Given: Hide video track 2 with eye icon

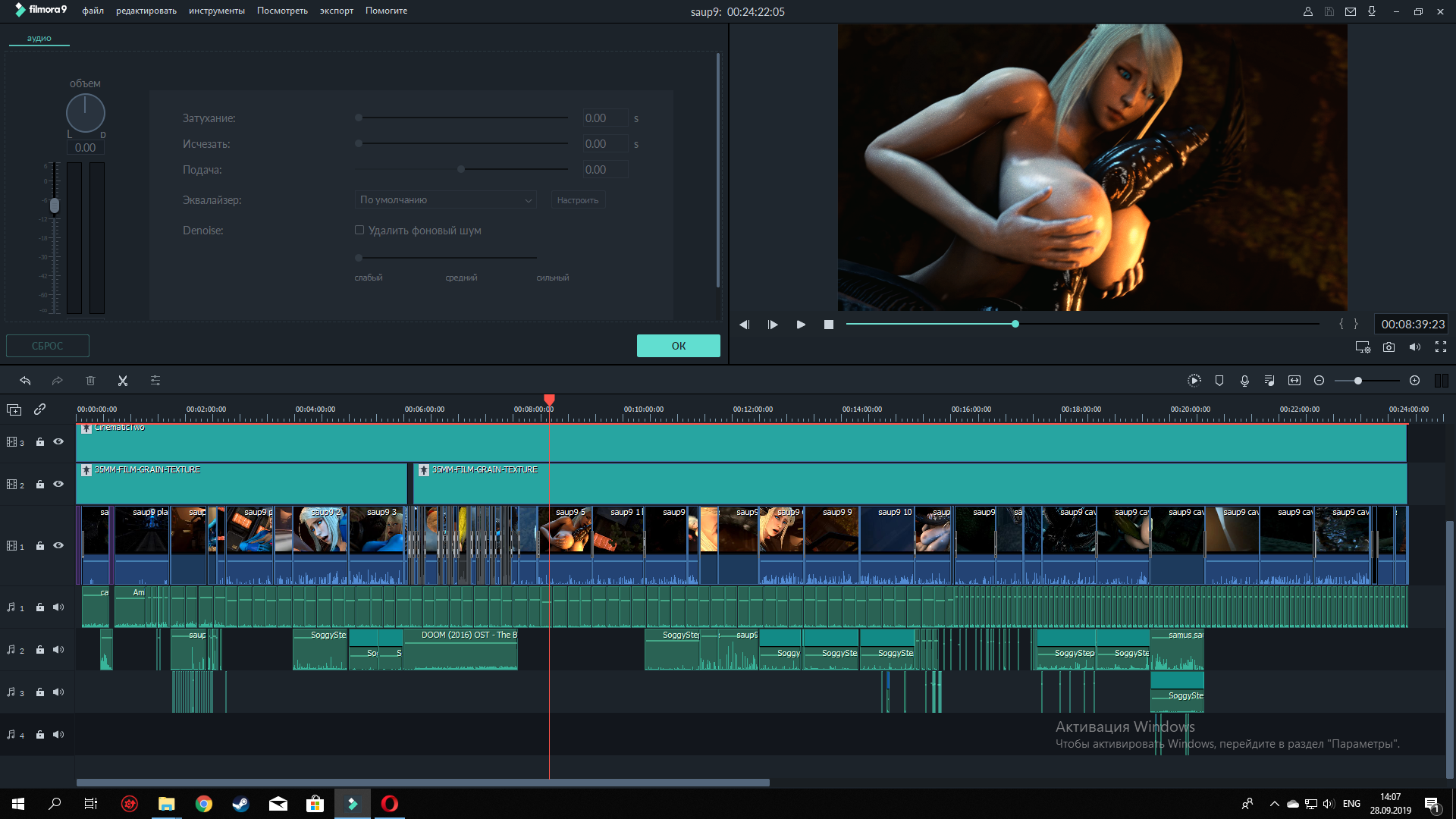Looking at the screenshot, I should point(58,484).
